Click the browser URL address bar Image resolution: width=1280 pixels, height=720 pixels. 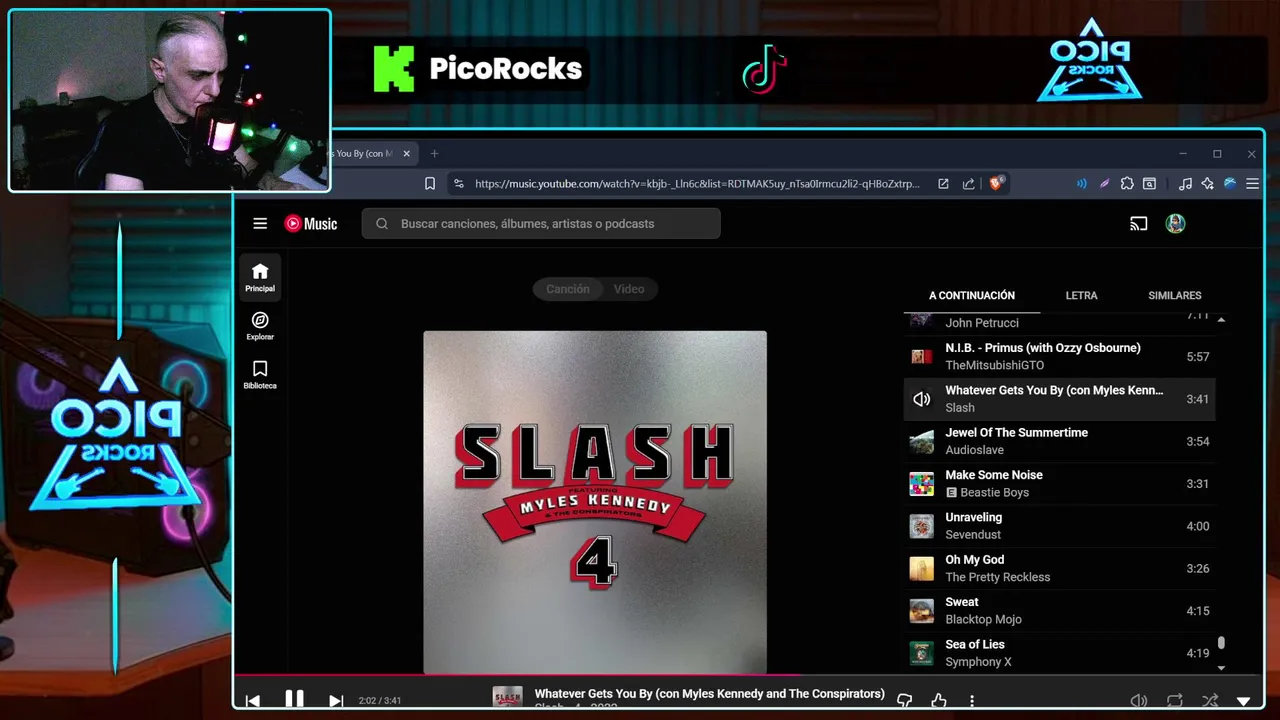coord(697,184)
